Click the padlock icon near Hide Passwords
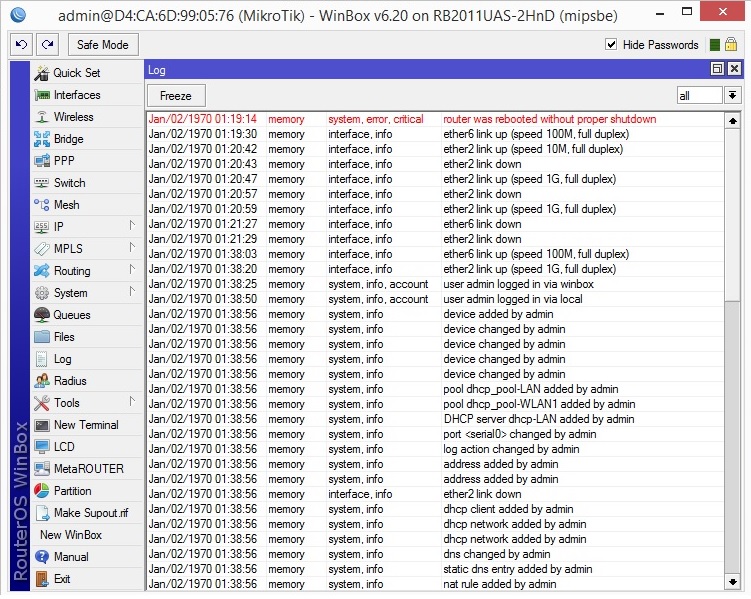This screenshot has height=599, width=751. (731, 45)
